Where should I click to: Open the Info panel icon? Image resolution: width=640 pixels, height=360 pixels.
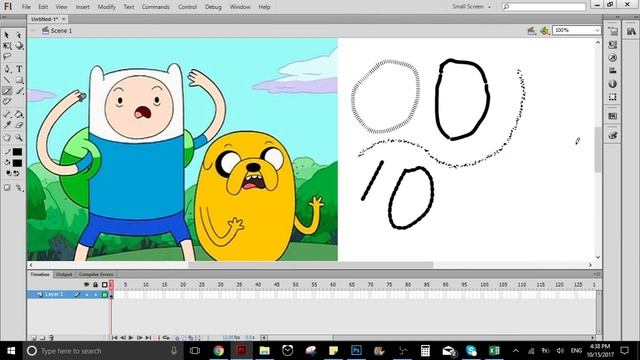613,84
